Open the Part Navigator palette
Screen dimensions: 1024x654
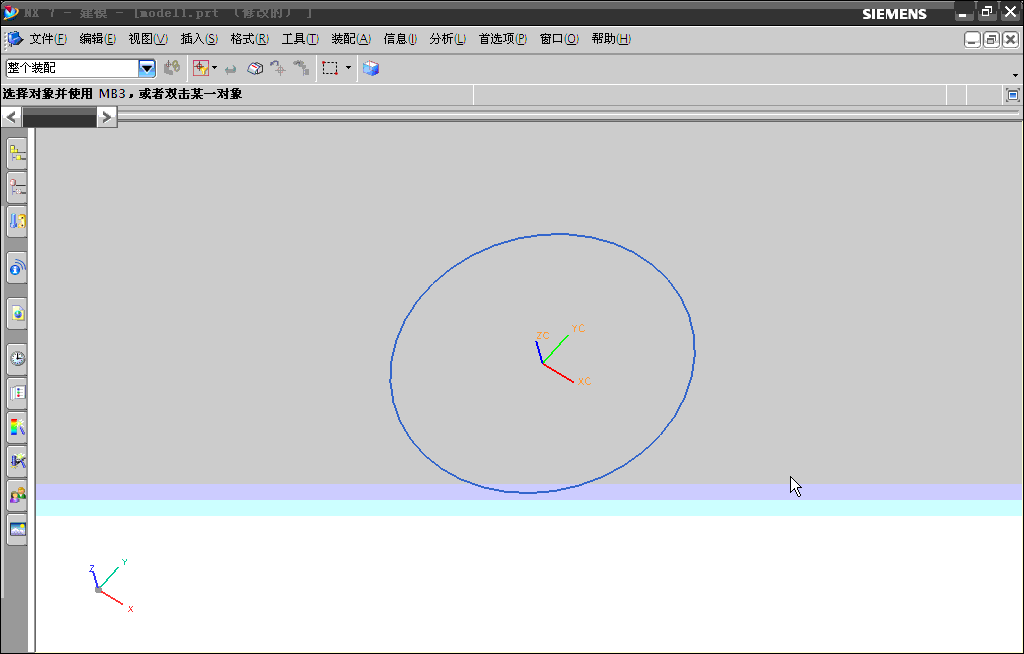tap(16, 221)
